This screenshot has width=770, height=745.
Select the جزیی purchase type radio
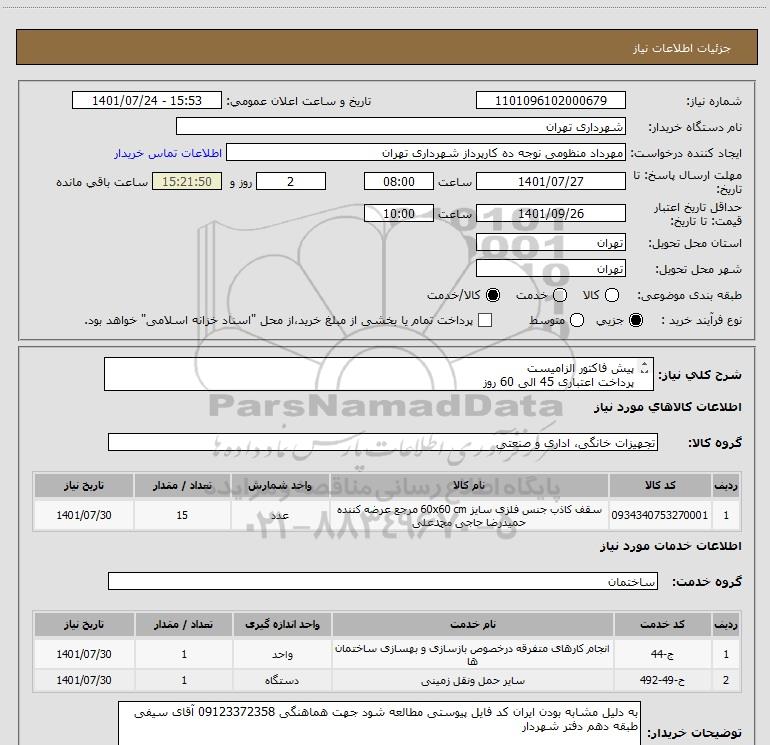tap(636, 320)
